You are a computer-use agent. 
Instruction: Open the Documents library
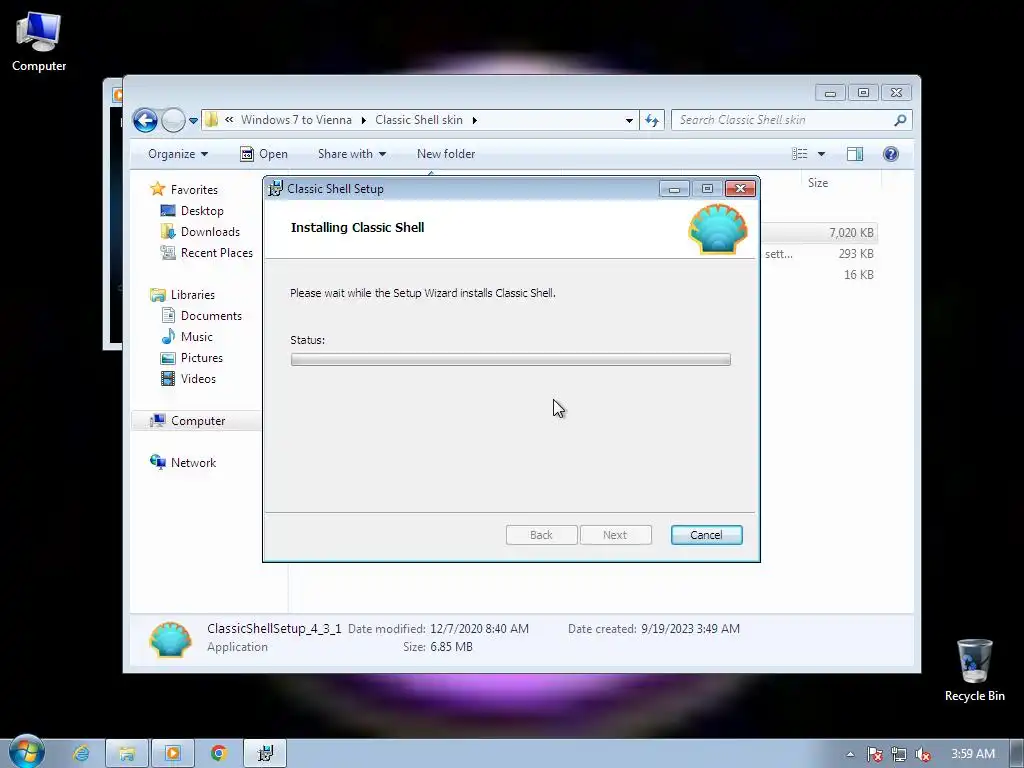pos(211,315)
